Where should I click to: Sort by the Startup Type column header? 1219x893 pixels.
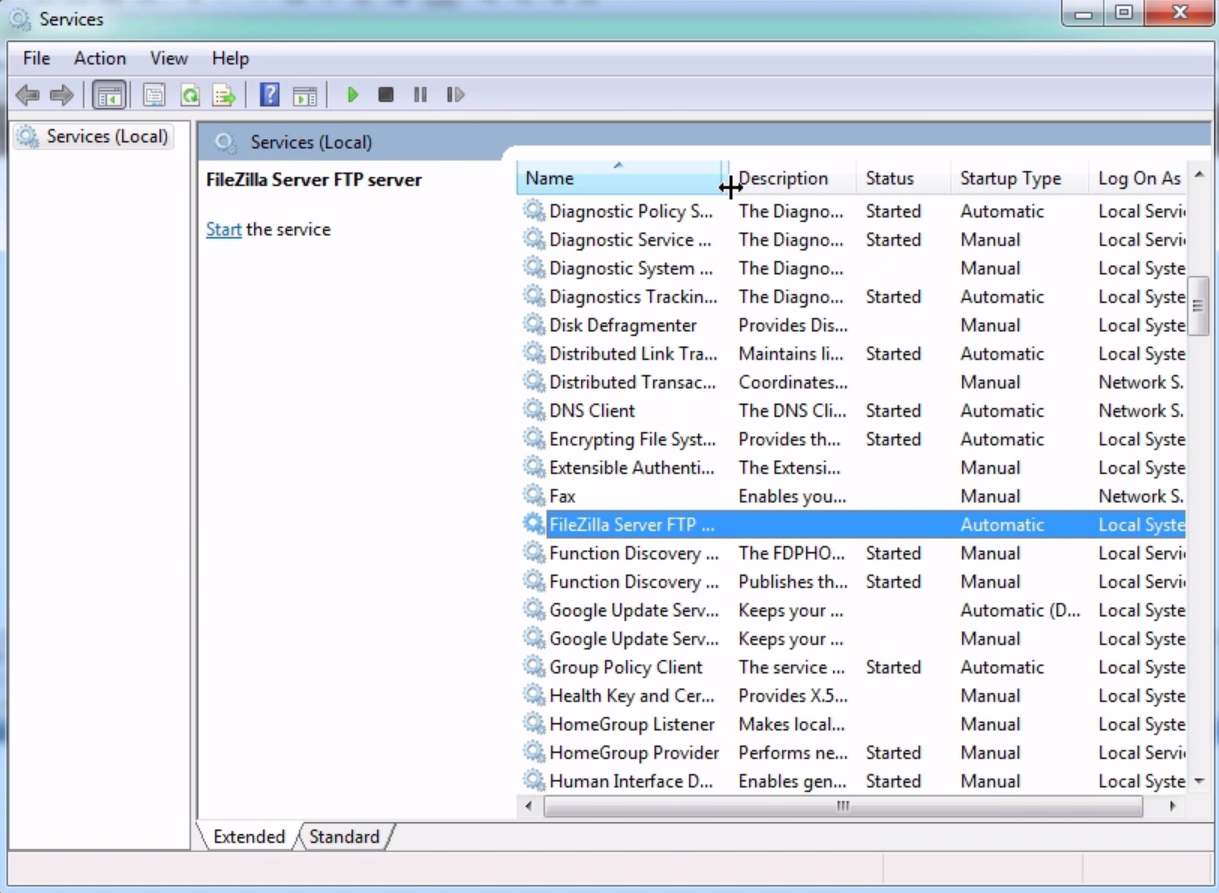(x=1010, y=179)
